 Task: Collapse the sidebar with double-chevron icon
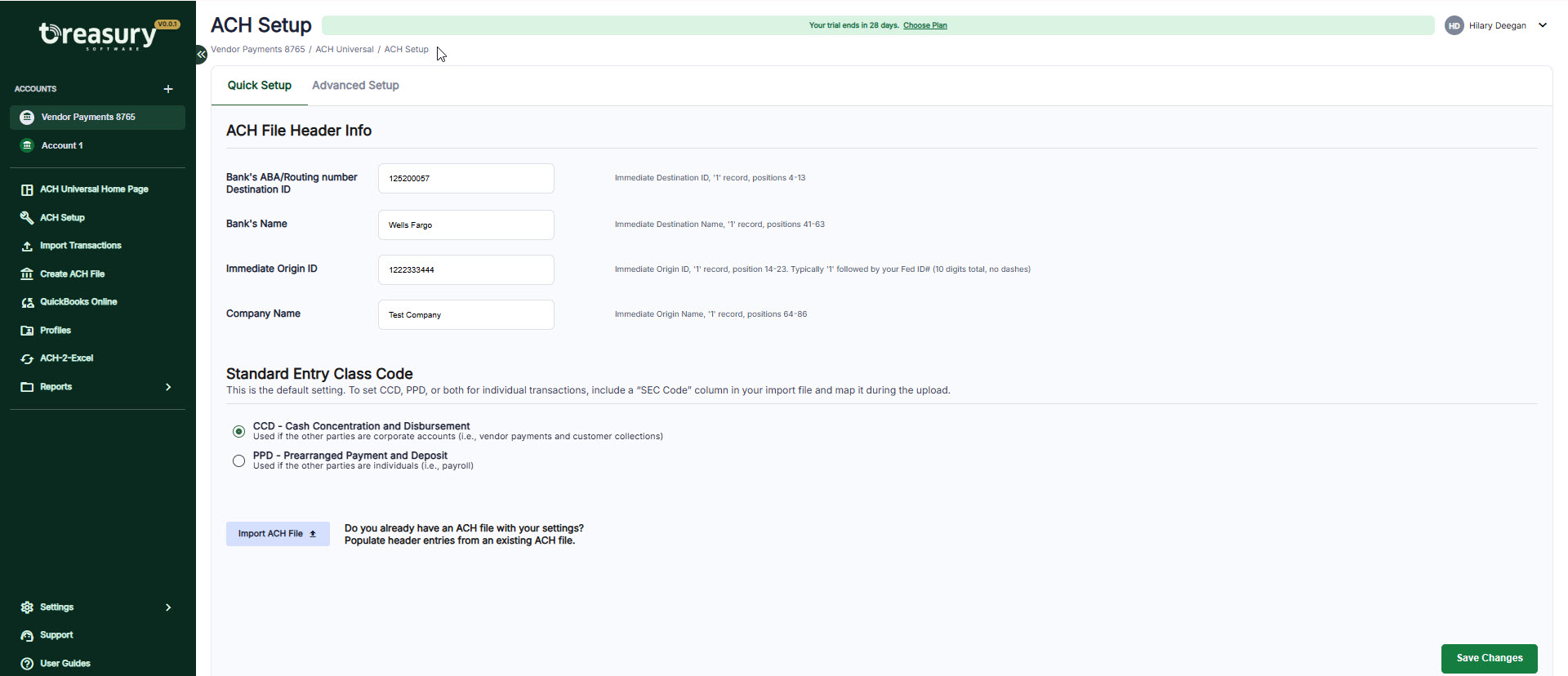click(x=201, y=54)
